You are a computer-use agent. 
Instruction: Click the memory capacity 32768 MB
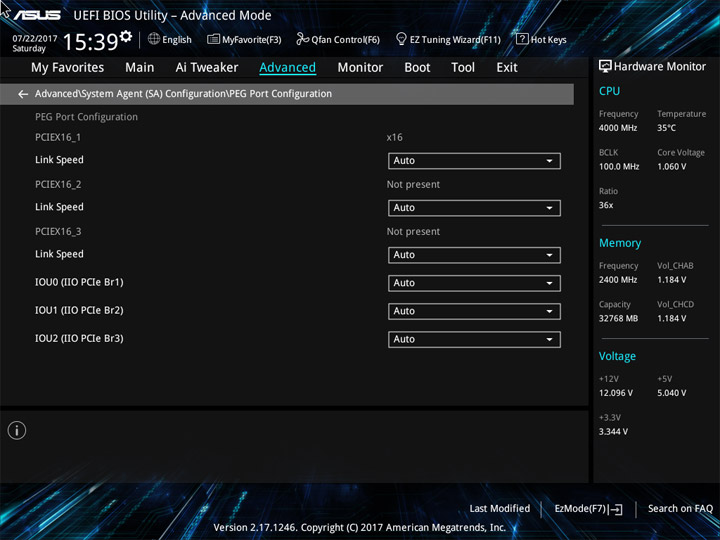[619, 318]
